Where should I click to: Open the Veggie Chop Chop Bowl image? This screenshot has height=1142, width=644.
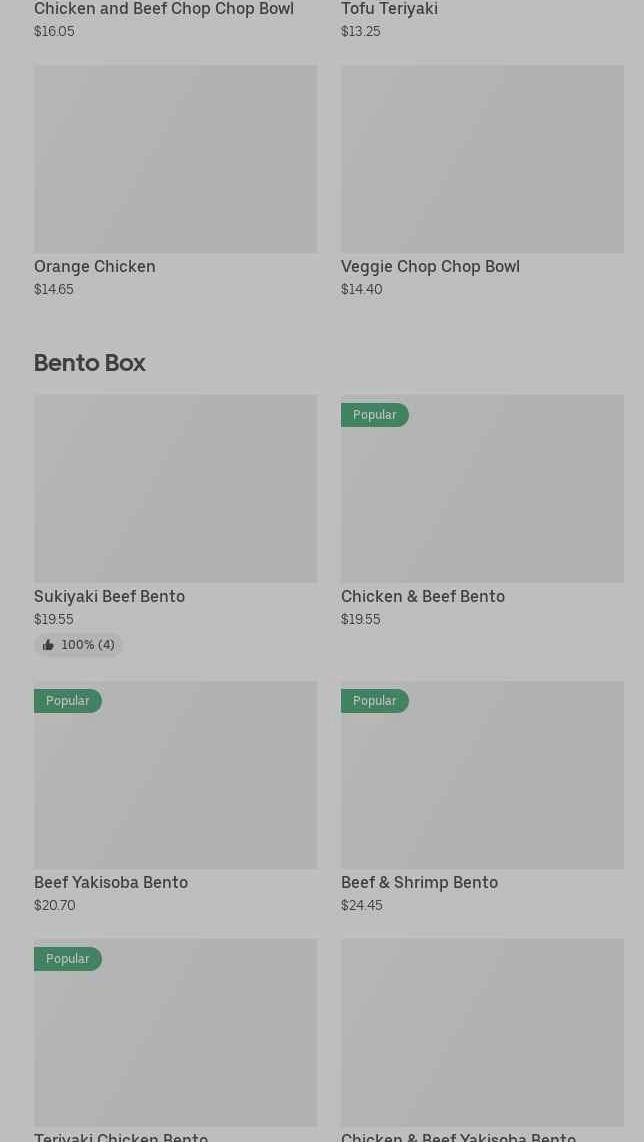click(482, 159)
